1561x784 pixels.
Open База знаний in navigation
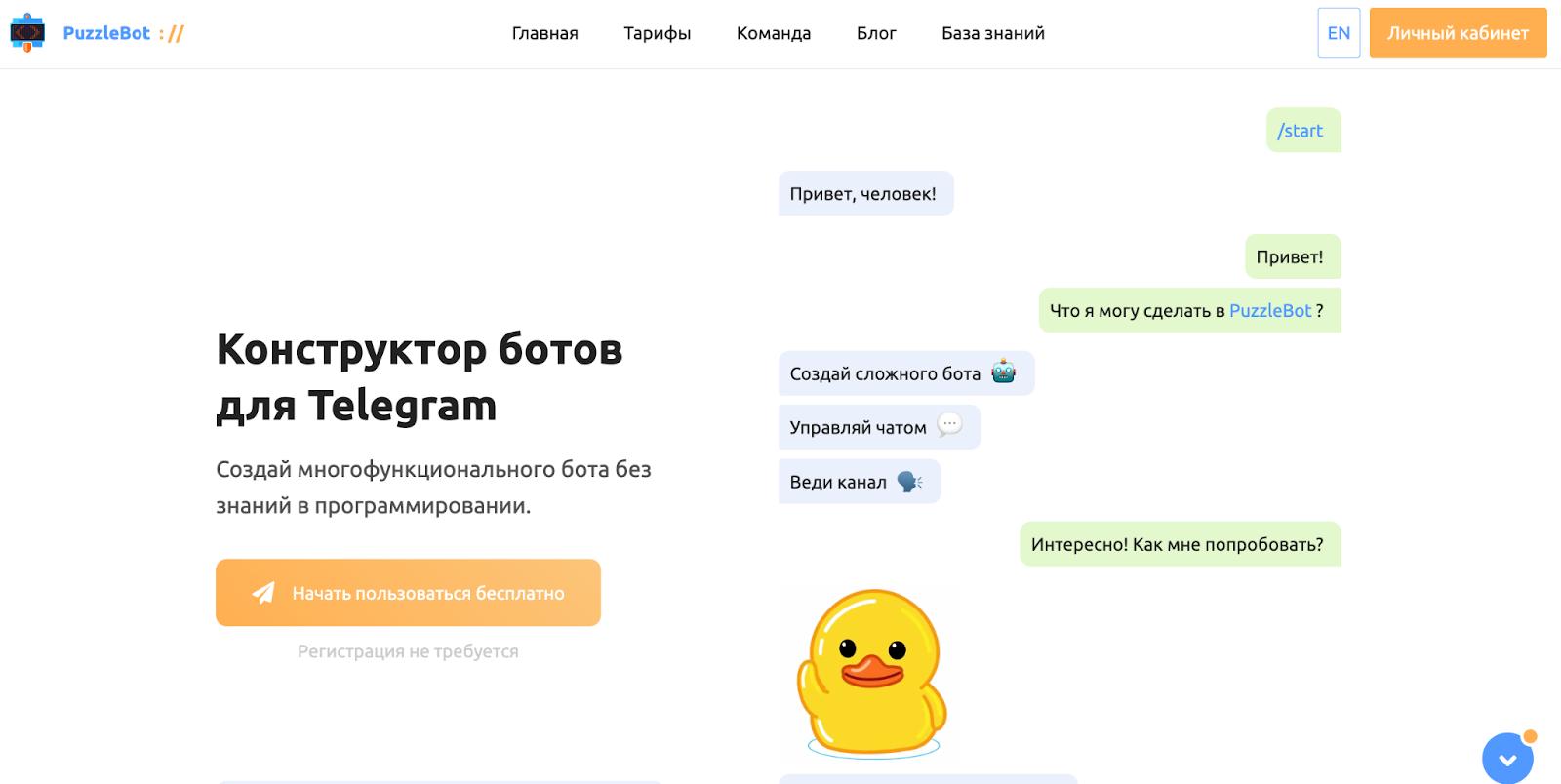(992, 33)
